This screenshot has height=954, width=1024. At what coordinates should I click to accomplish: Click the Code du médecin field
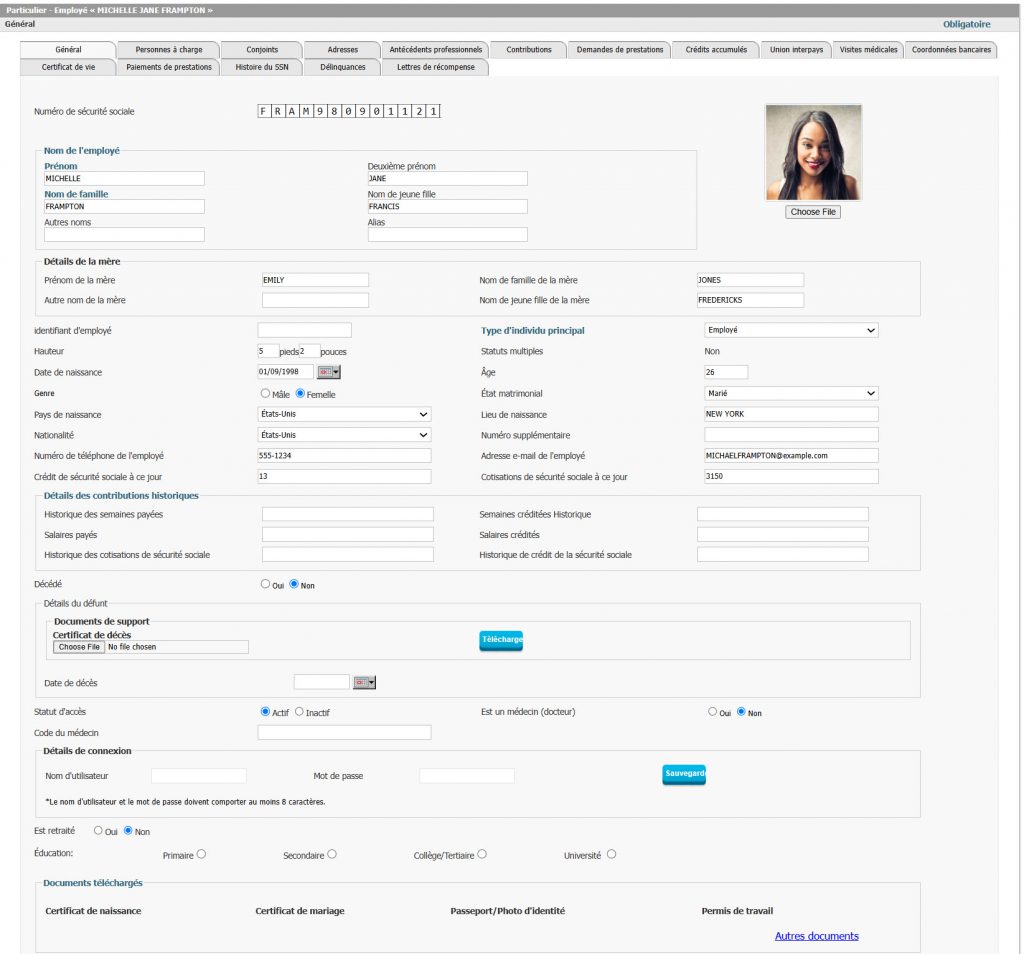pyautogui.click(x=344, y=733)
